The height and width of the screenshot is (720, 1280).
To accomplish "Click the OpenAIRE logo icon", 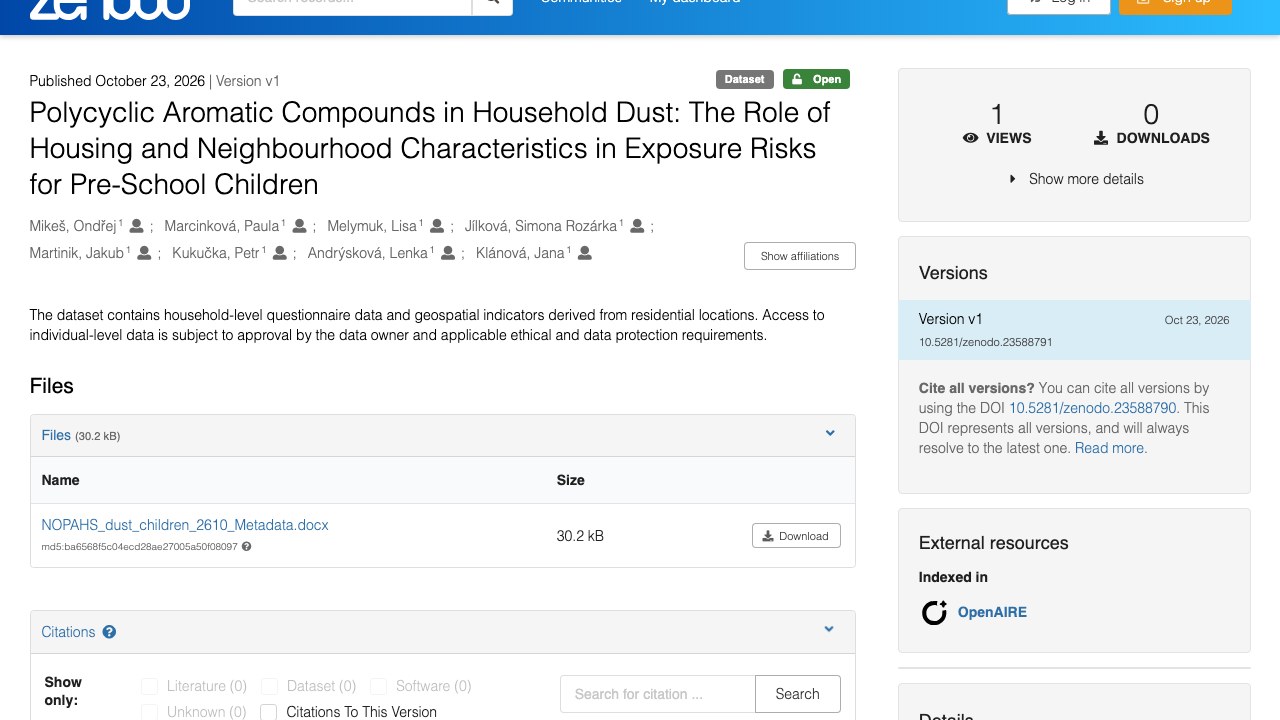I will point(934,612).
